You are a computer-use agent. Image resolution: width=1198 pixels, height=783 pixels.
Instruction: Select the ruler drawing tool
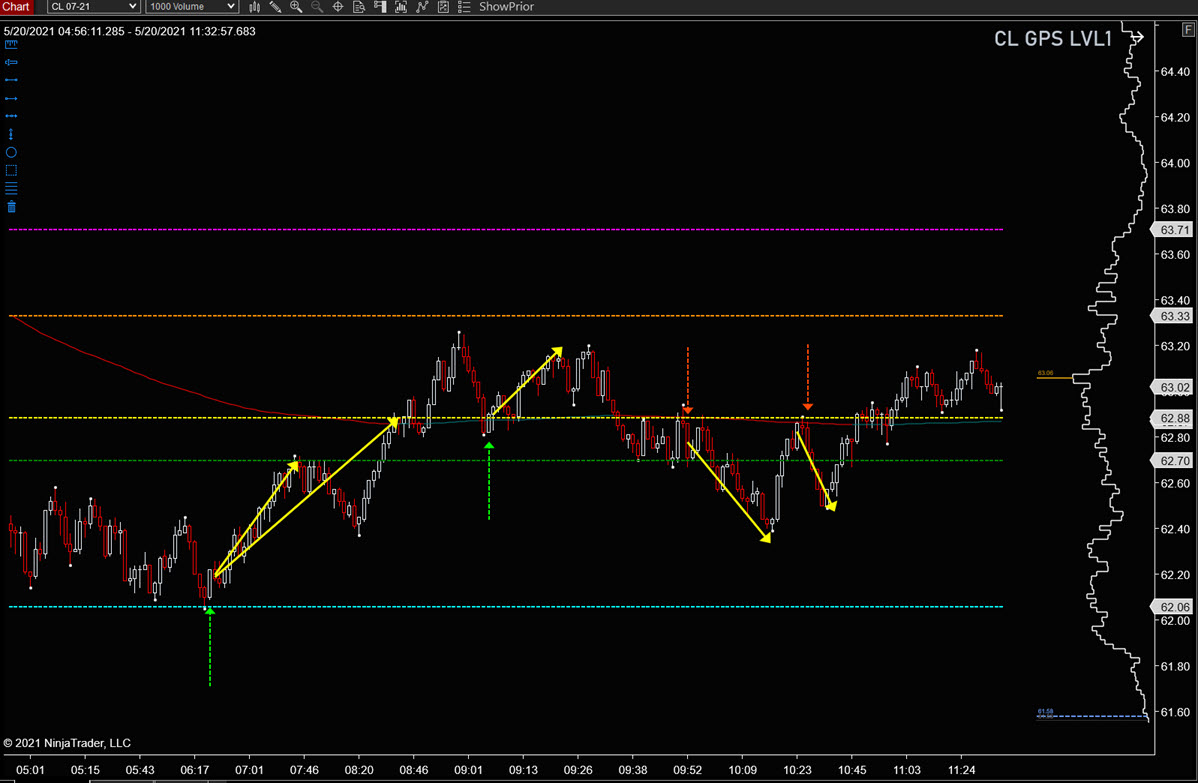click(11, 44)
